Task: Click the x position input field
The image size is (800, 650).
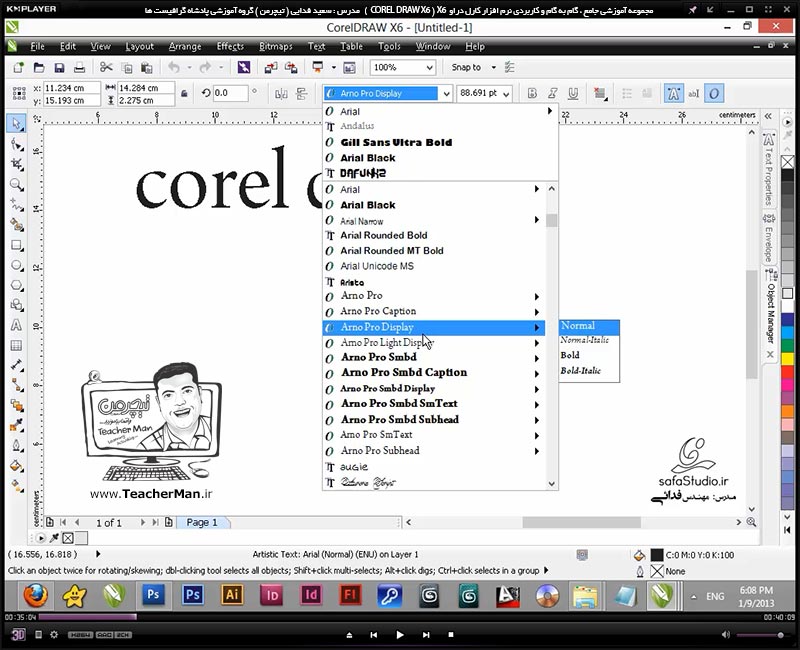Action: pos(71,88)
